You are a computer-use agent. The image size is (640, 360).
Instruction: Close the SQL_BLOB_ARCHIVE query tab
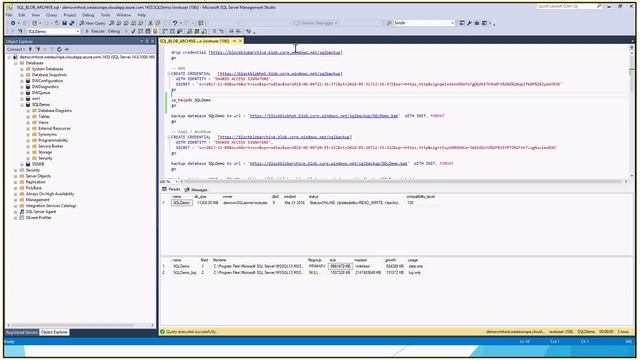click(x=240, y=41)
